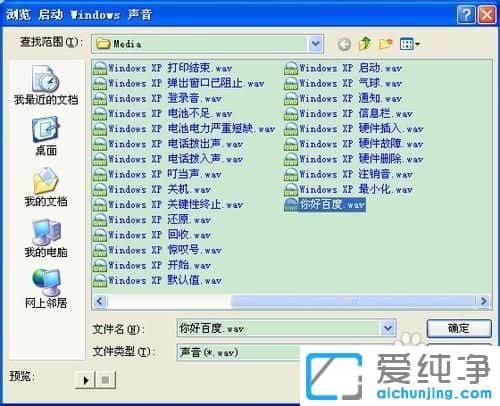500x406 pixels.
Task: Select Windows XP 登录音.wav file
Action: click(157, 98)
